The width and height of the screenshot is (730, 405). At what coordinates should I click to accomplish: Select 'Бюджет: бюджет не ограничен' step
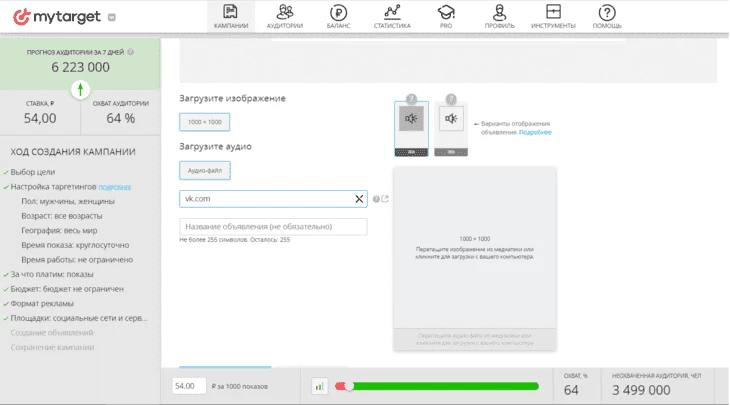67,289
